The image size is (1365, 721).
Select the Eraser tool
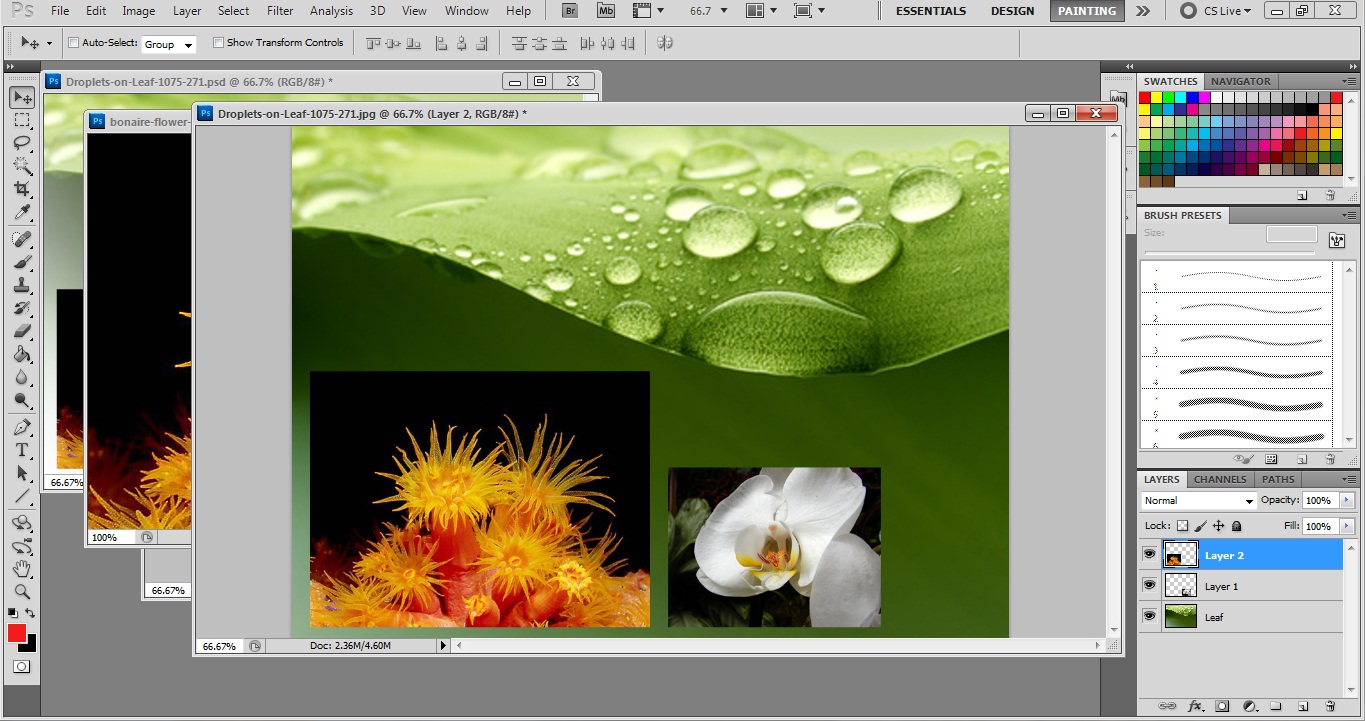pos(22,331)
